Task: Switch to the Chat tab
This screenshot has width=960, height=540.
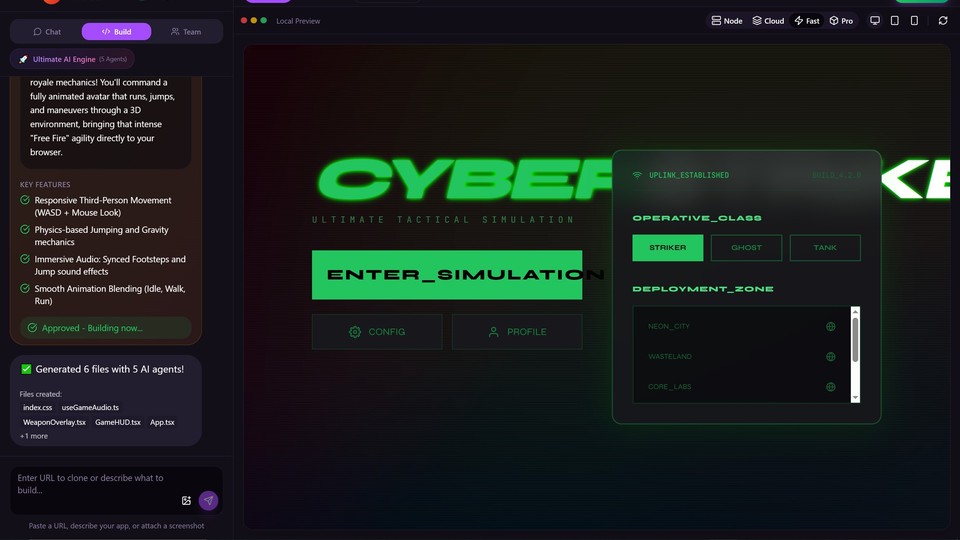Action: pos(47,32)
